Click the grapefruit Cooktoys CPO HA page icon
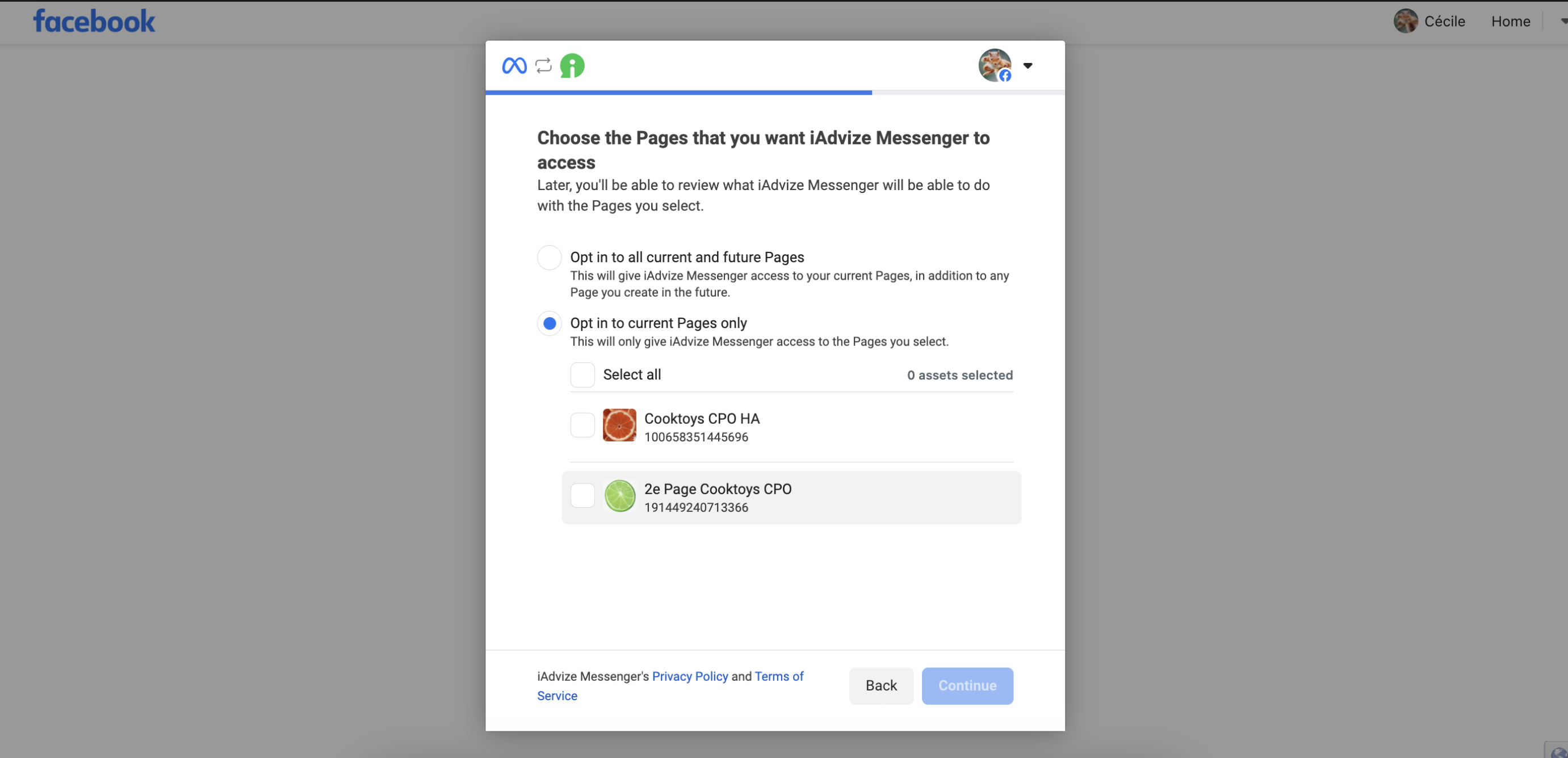The height and width of the screenshot is (758, 1568). click(x=619, y=425)
